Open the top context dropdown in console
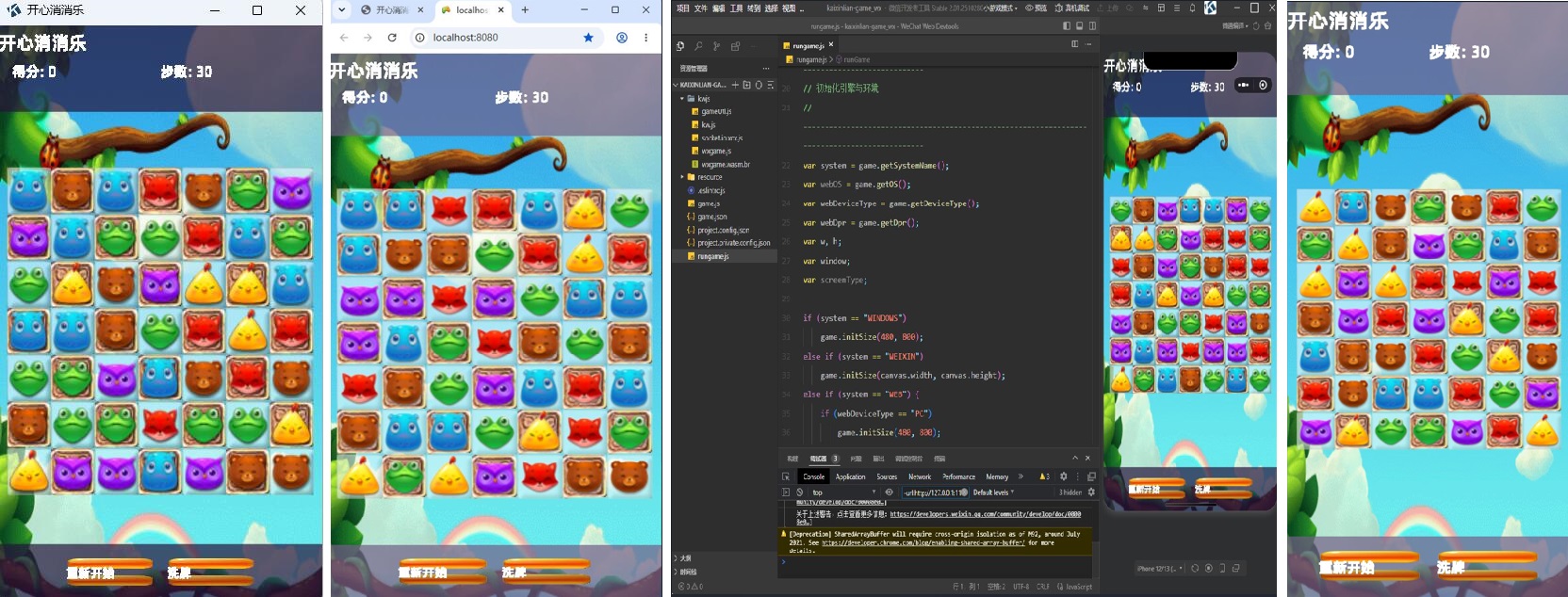1568x597 pixels. tap(843, 492)
